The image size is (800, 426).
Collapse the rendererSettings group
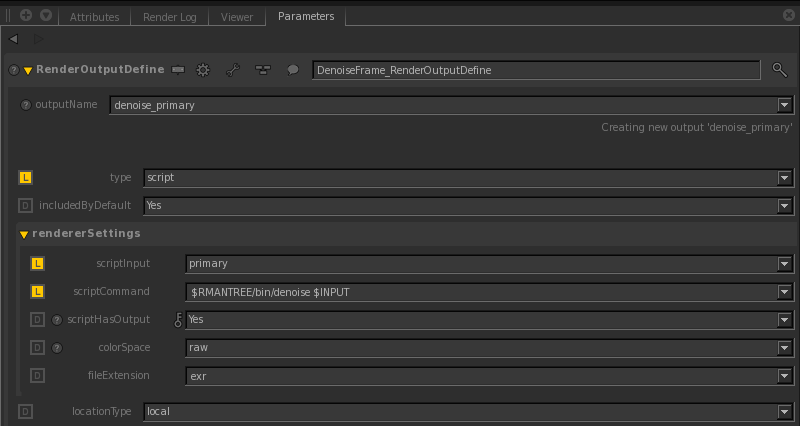coord(24,234)
